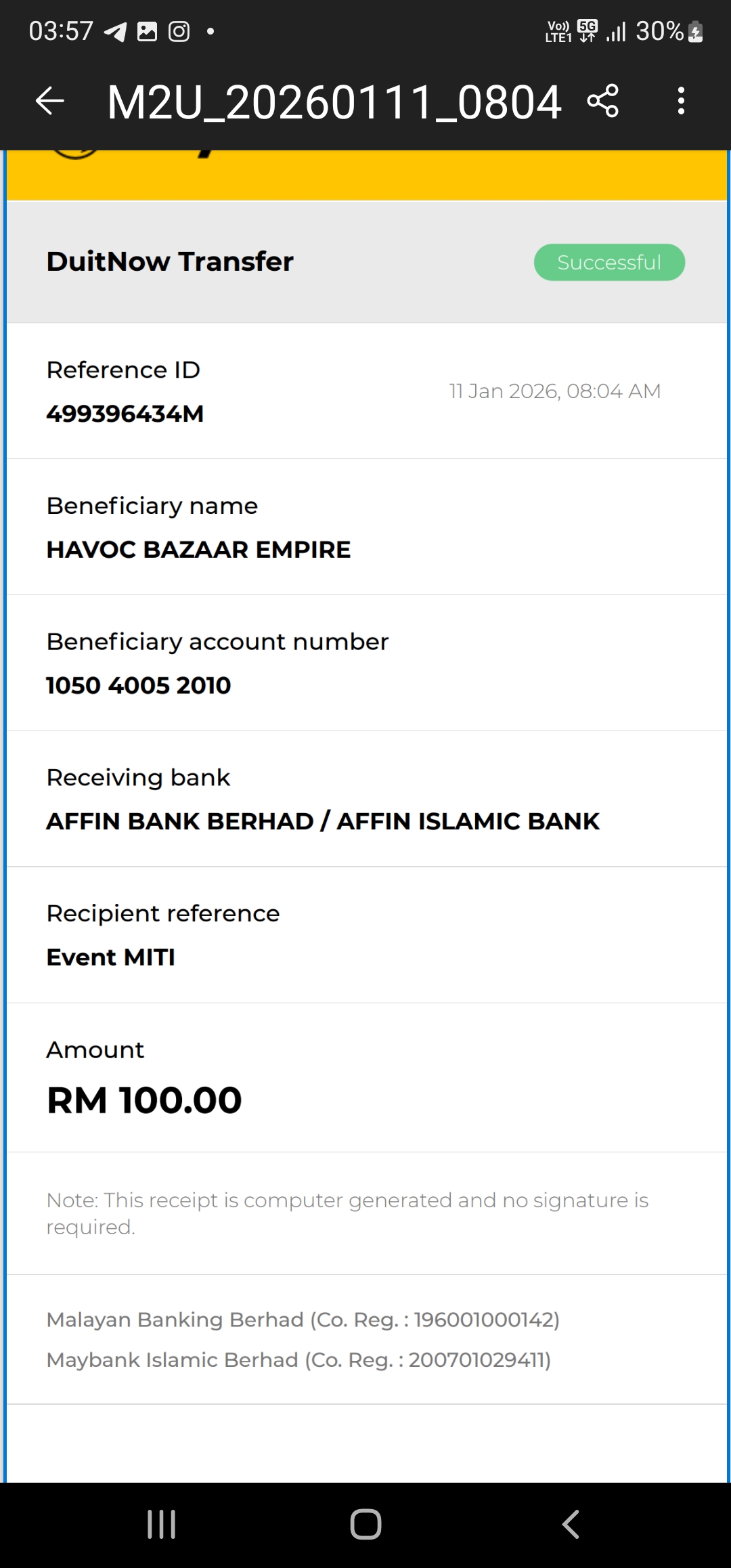Tap the RM 100.00 amount
Screen dimensions: 731x1568
[x=144, y=1100]
